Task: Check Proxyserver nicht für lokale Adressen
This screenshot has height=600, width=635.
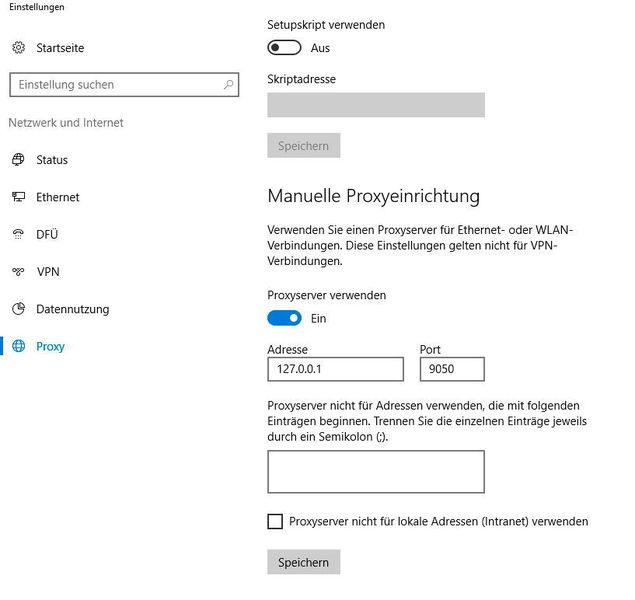Action: click(275, 521)
